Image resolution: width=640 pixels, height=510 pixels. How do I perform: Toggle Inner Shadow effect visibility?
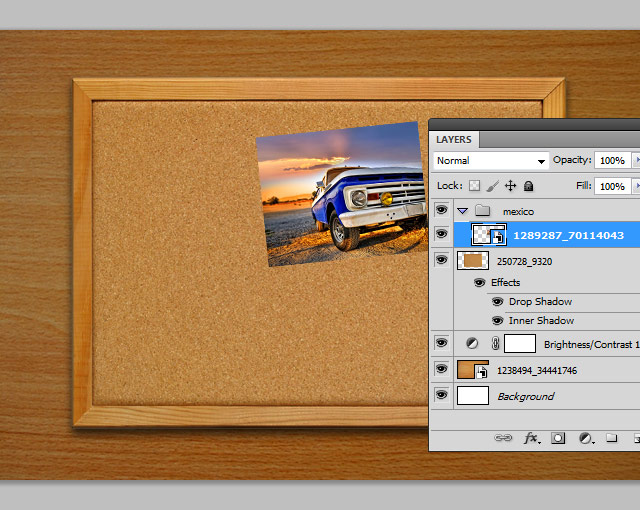(x=497, y=321)
